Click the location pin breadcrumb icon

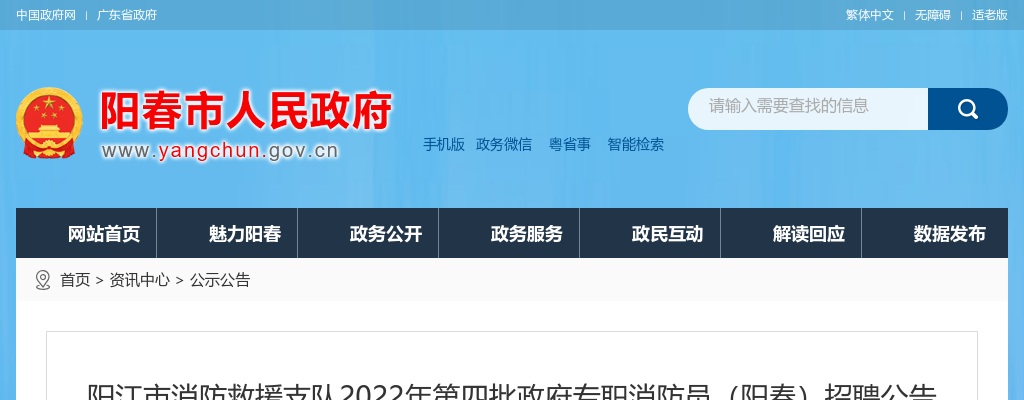(x=42, y=280)
